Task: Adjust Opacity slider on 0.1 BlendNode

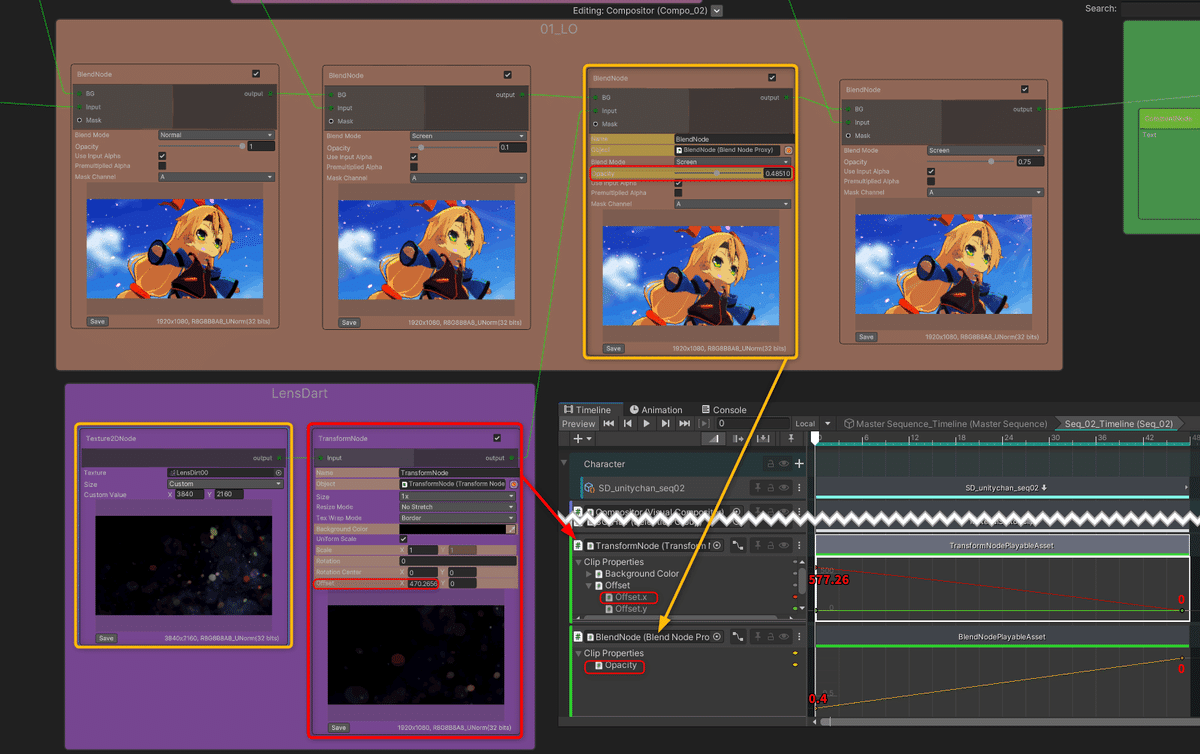Action: coord(453,147)
